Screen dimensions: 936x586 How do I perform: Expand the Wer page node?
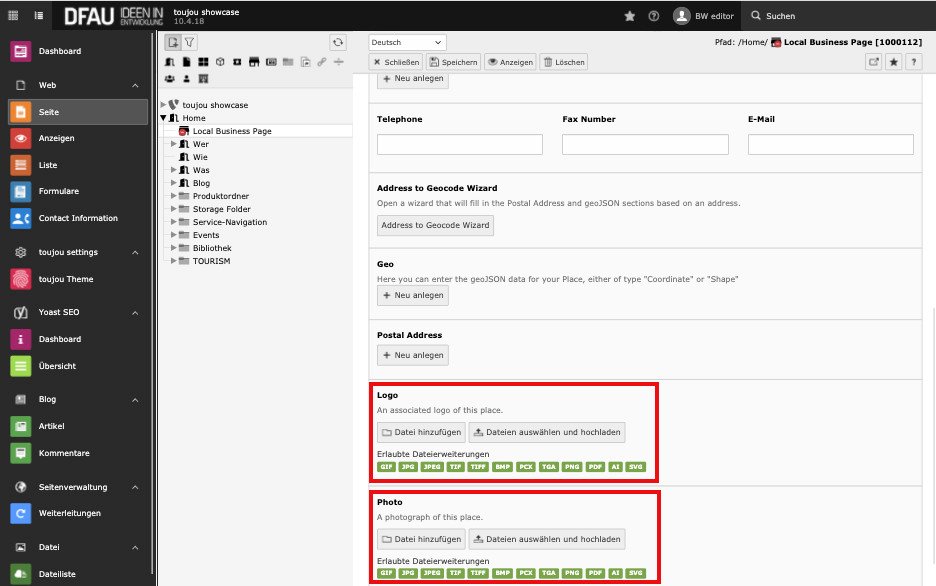point(174,144)
